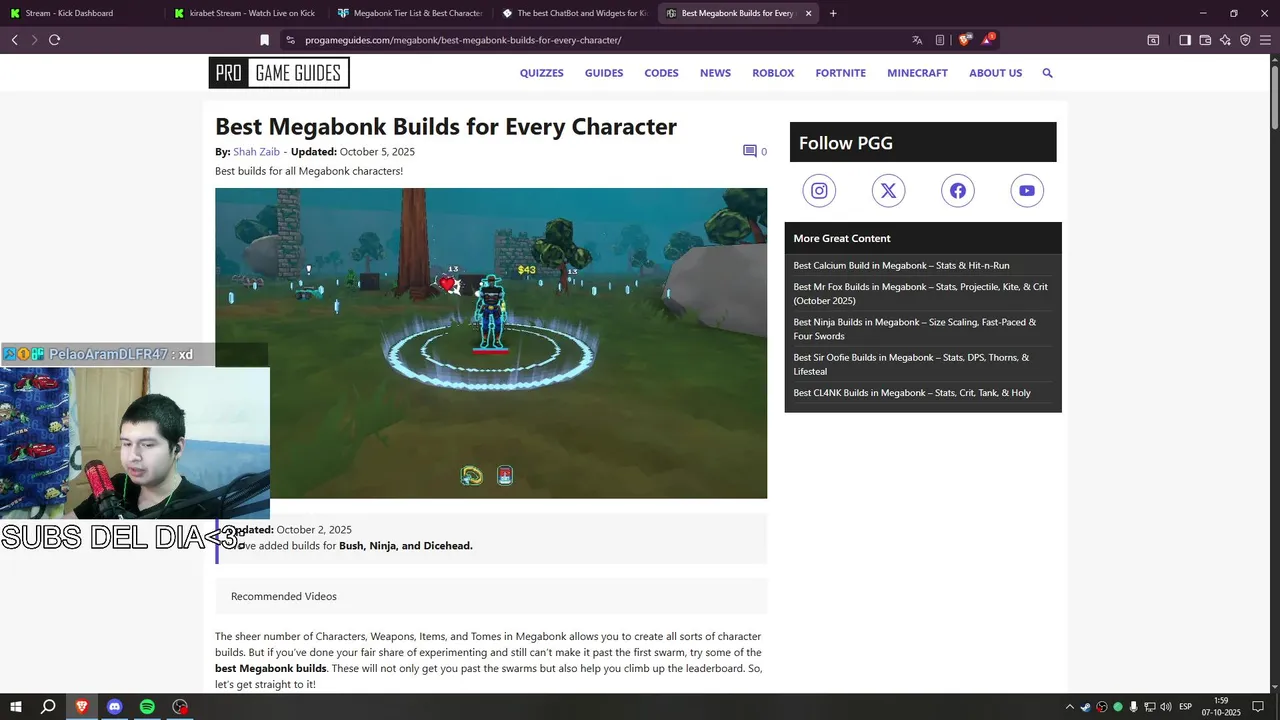This screenshot has height=720, width=1280.
Task: Open PGG Facebook page icon
Action: (958, 191)
